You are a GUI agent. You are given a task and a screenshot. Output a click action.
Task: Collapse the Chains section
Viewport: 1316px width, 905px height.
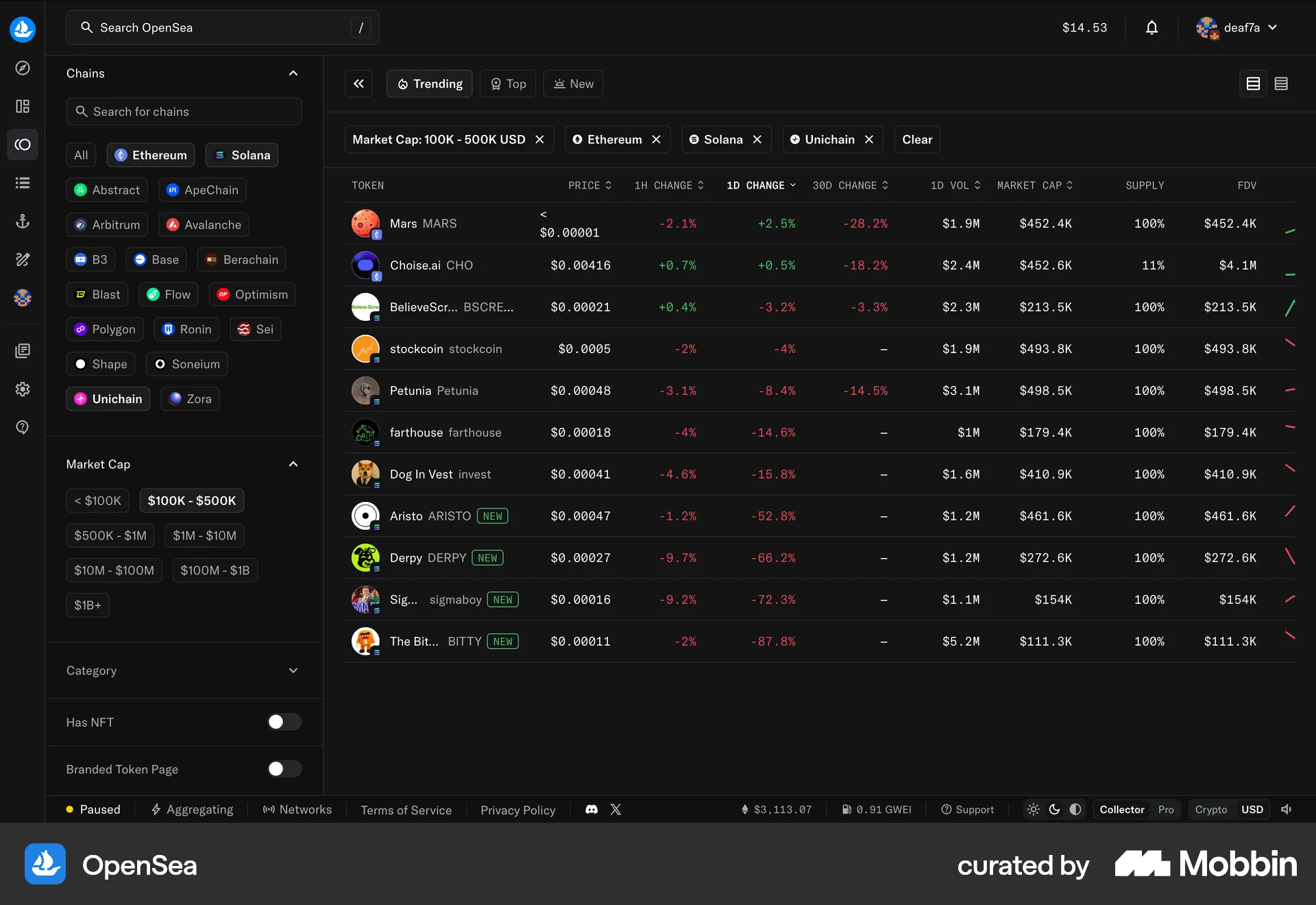(x=293, y=73)
